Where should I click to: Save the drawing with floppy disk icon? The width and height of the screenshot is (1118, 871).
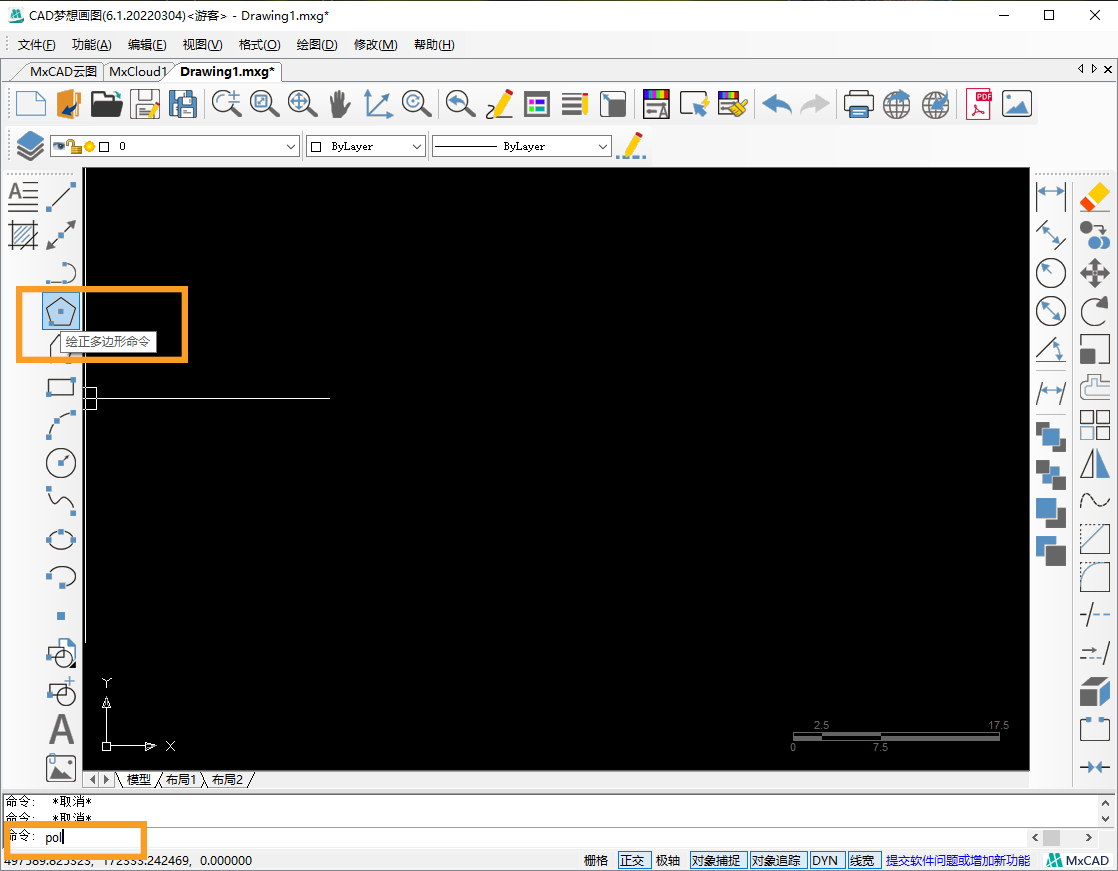tap(145, 104)
